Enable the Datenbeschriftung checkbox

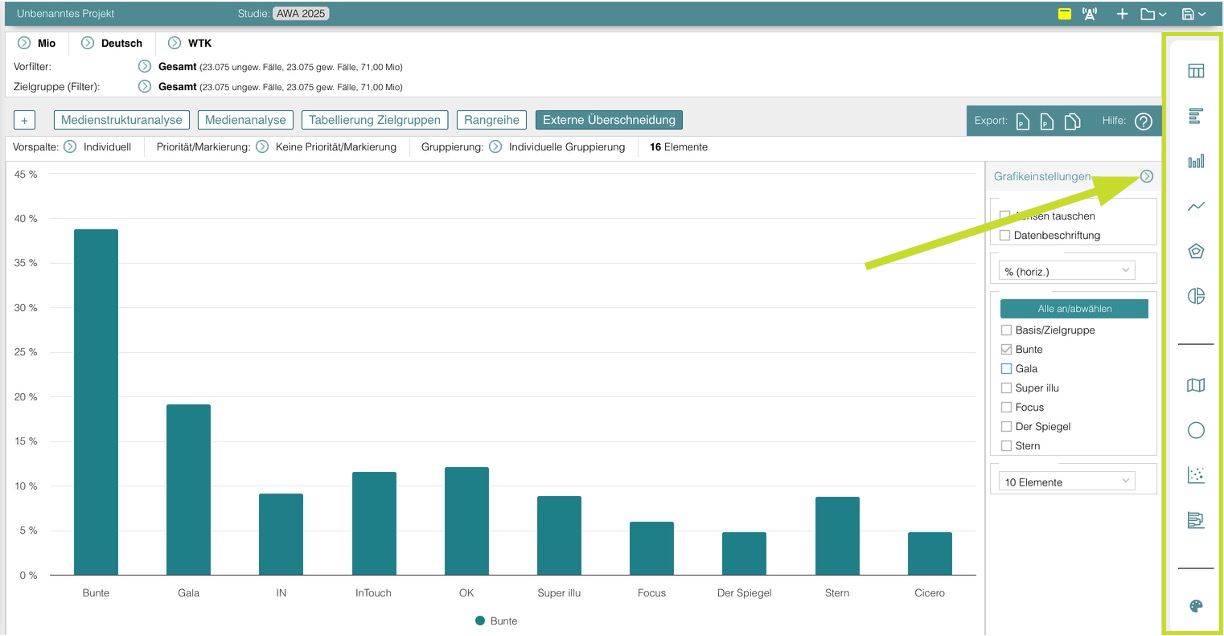tap(1005, 236)
